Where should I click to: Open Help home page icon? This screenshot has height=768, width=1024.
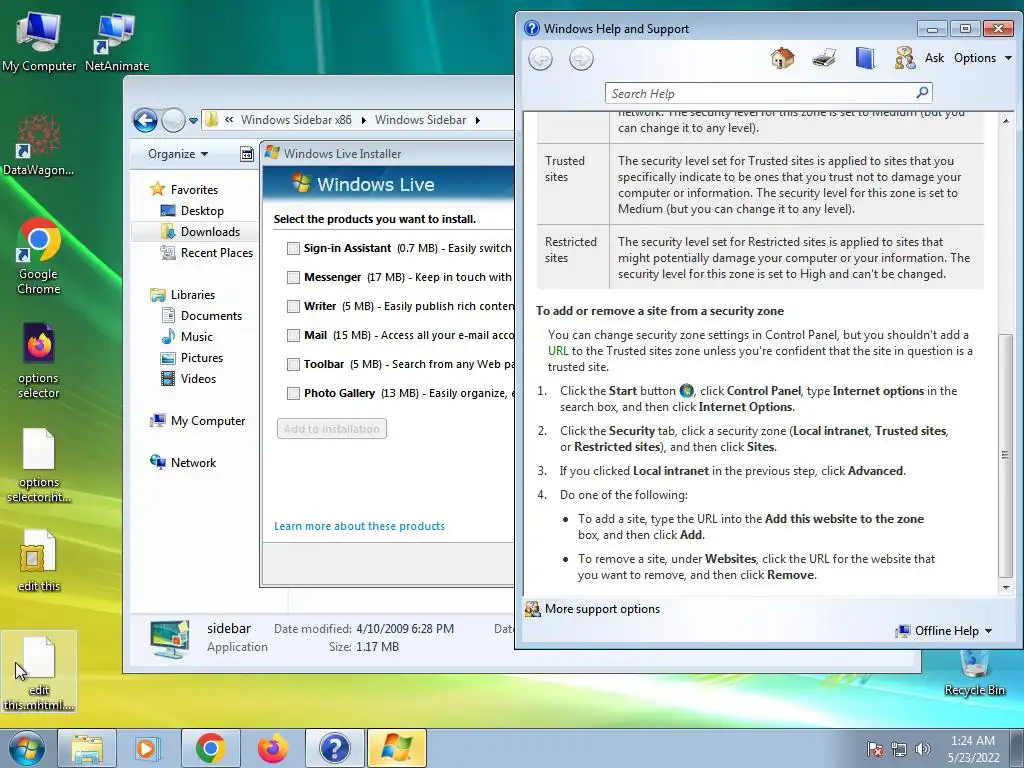[782, 58]
